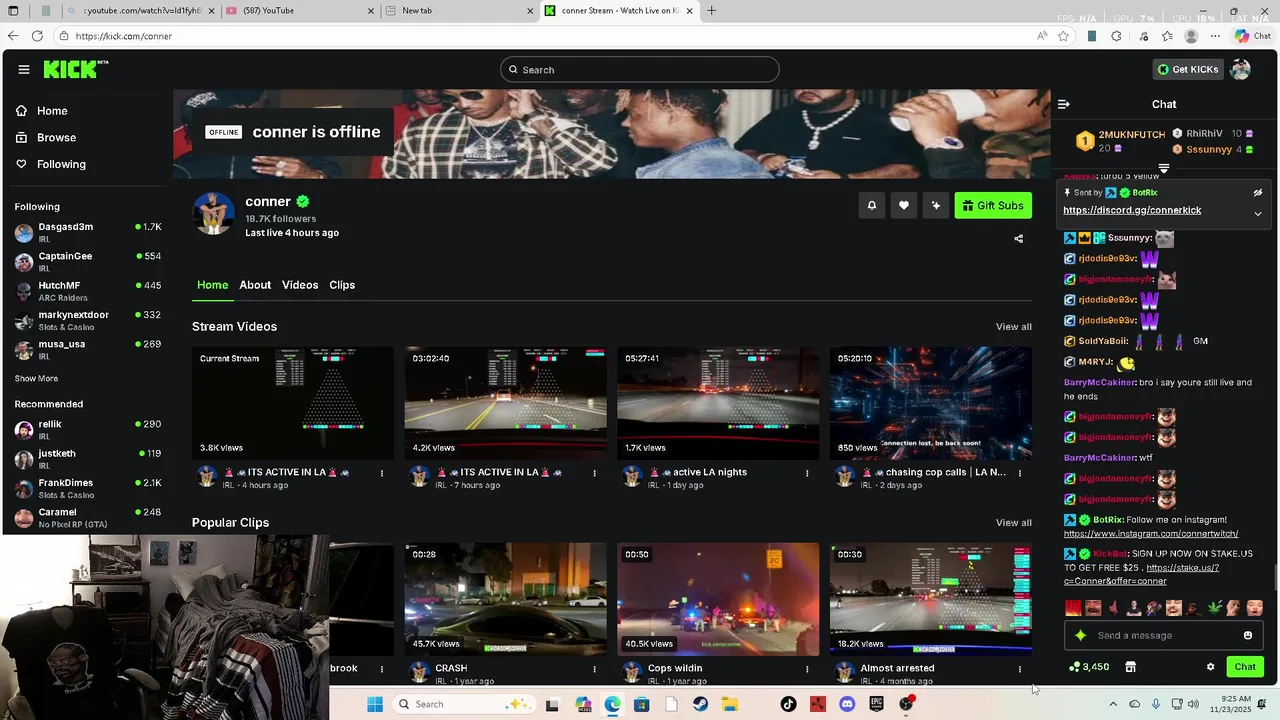Click the 3,450 channel points counter
The width and height of the screenshot is (1280, 720).
coord(1089,667)
